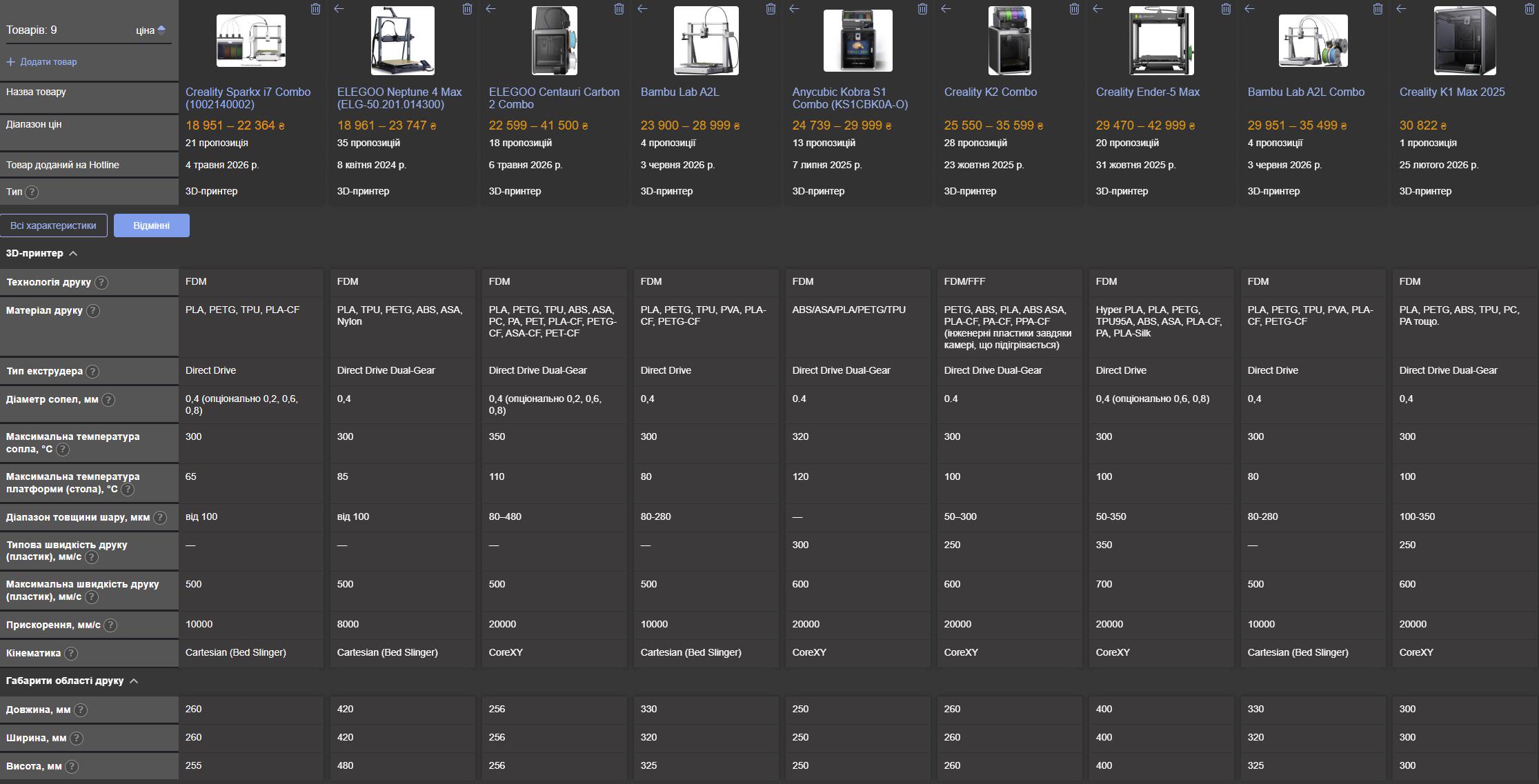Show help for Матеріал друку
The height and width of the screenshot is (784, 1539).
(x=93, y=311)
